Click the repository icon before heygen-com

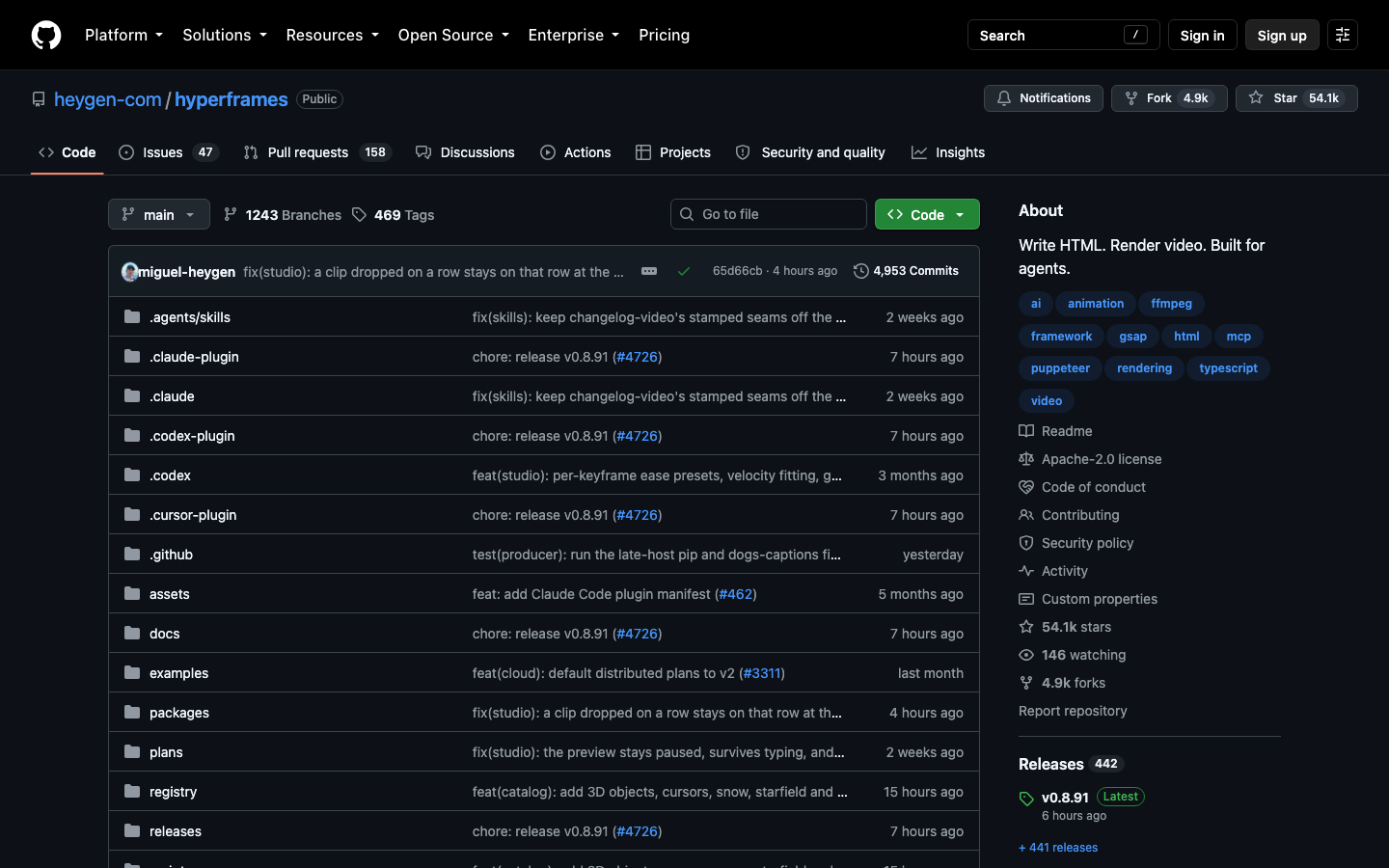point(39,99)
